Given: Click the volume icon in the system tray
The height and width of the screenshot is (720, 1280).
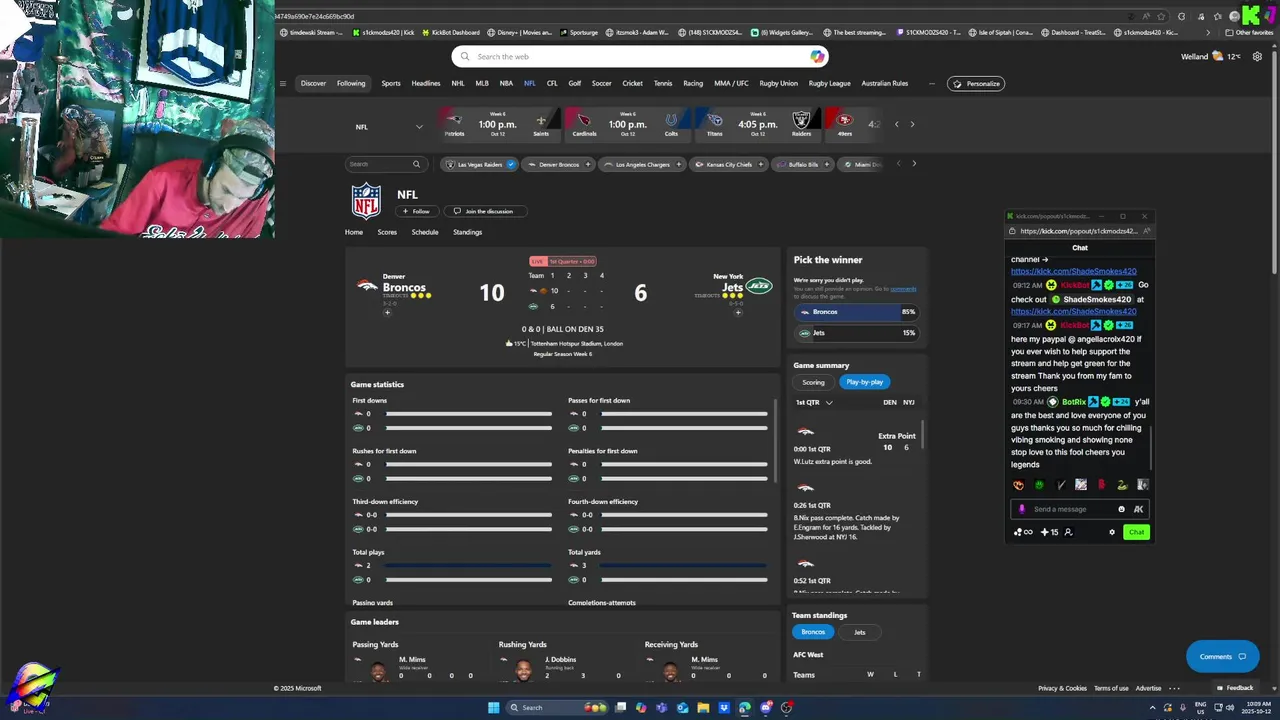Looking at the screenshot, I should (x=1230, y=708).
